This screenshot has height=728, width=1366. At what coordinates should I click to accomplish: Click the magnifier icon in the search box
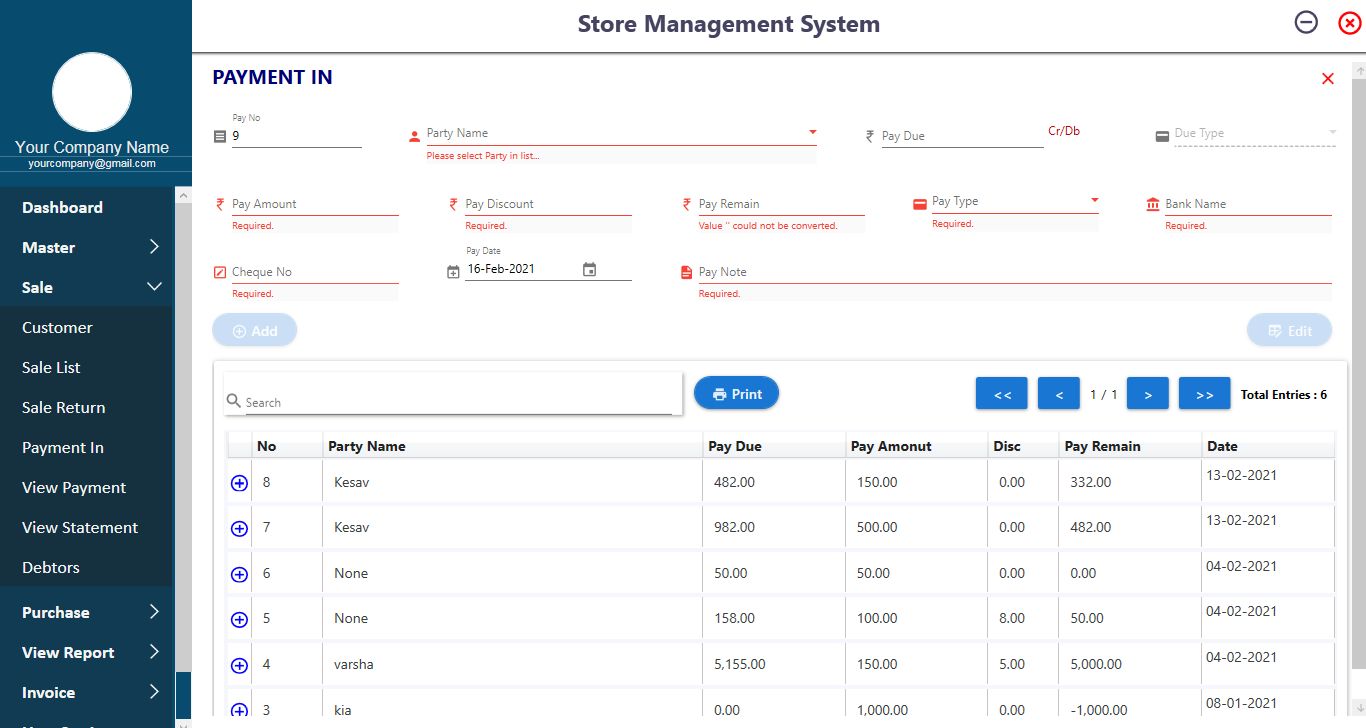pyautogui.click(x=234, y=401)
